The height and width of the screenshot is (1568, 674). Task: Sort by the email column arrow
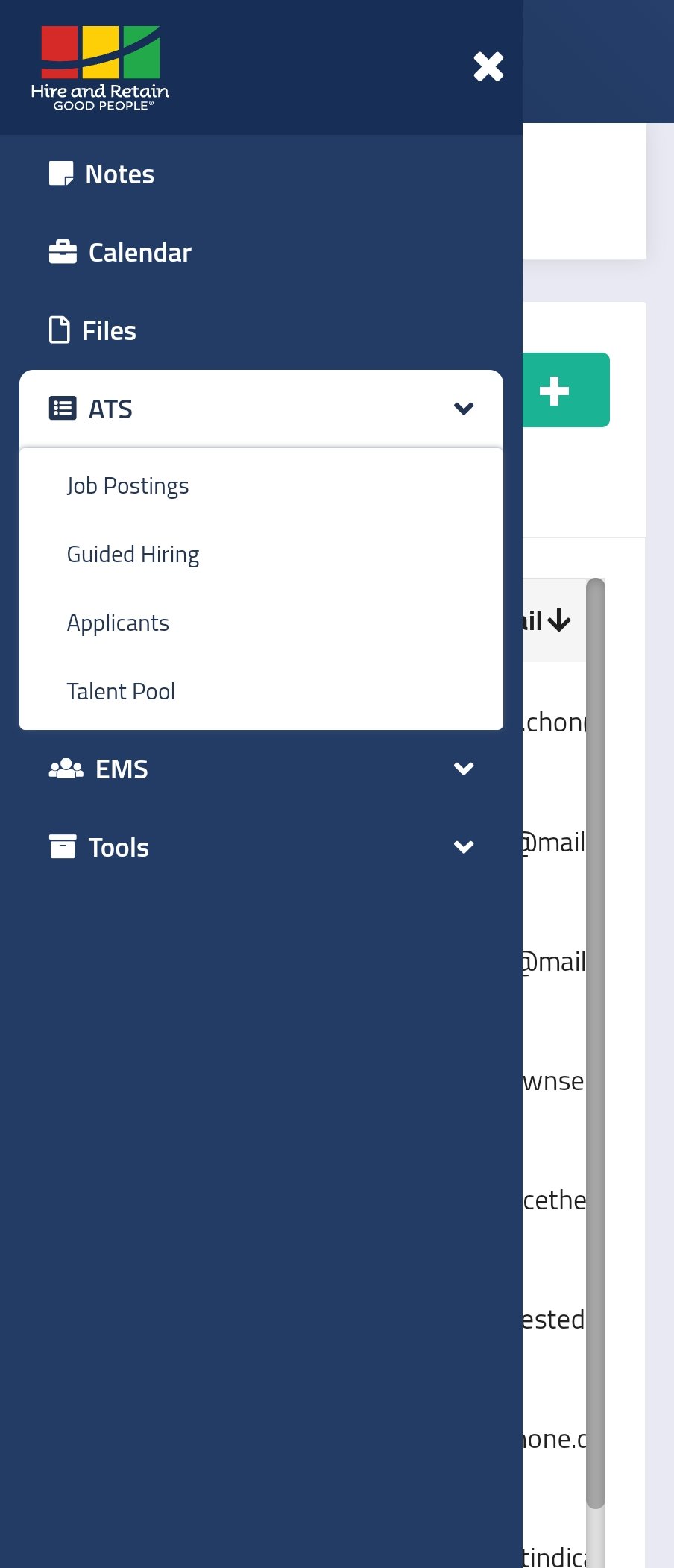(x=558, y=620)
